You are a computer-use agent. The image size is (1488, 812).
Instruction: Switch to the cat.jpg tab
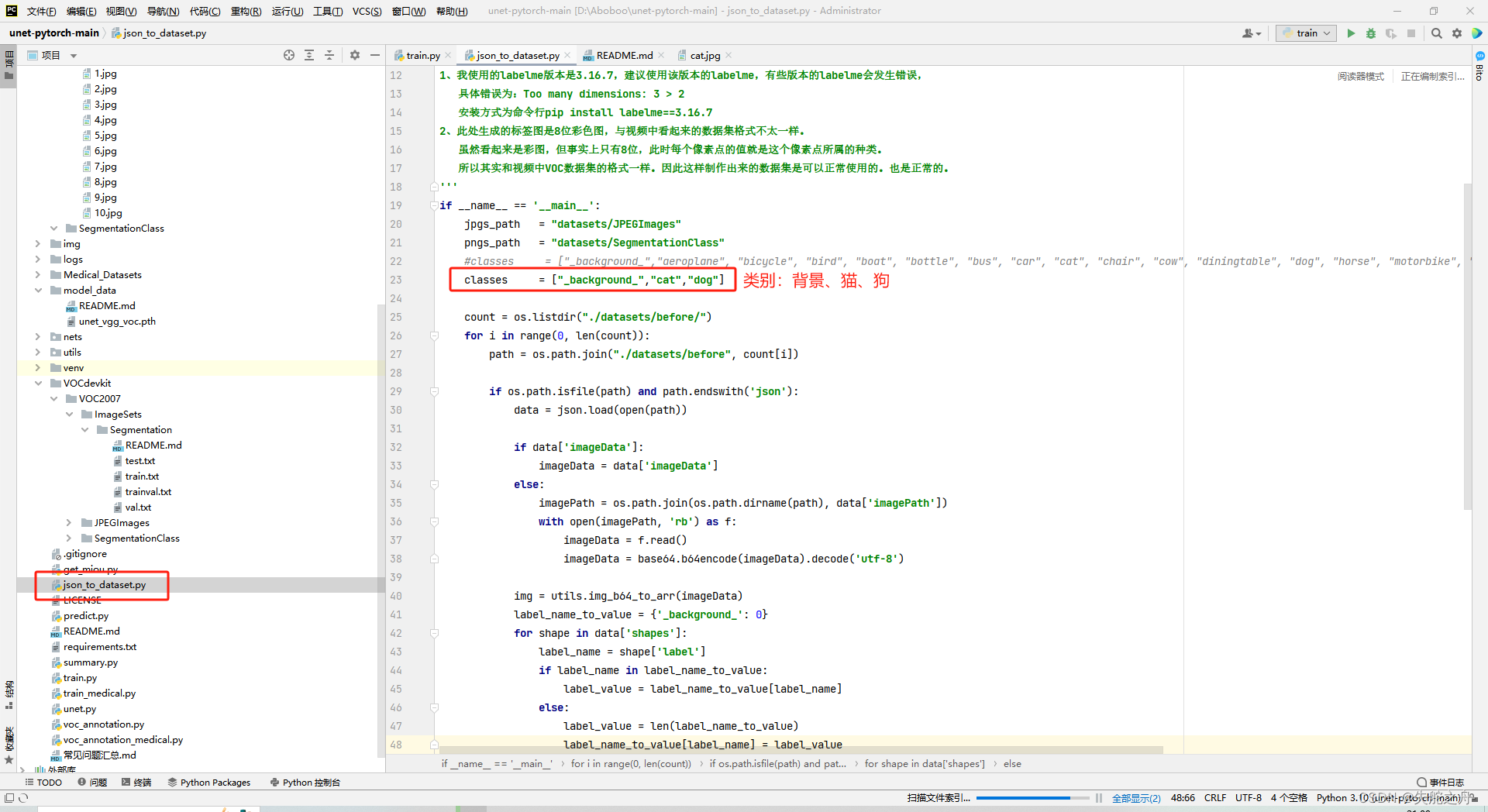pos(705,55)
